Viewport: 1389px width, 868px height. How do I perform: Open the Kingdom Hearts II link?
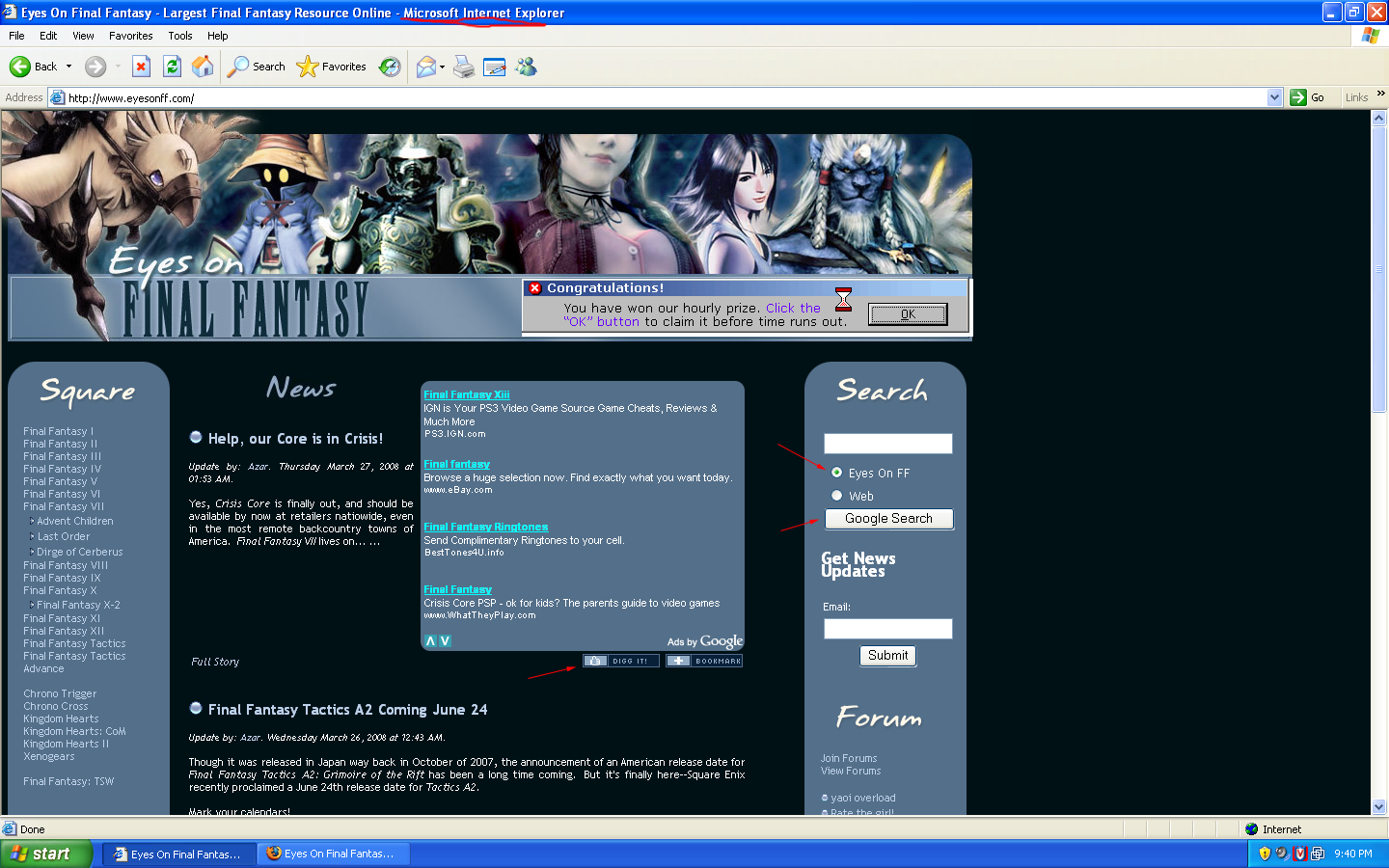tap(66, 744)
